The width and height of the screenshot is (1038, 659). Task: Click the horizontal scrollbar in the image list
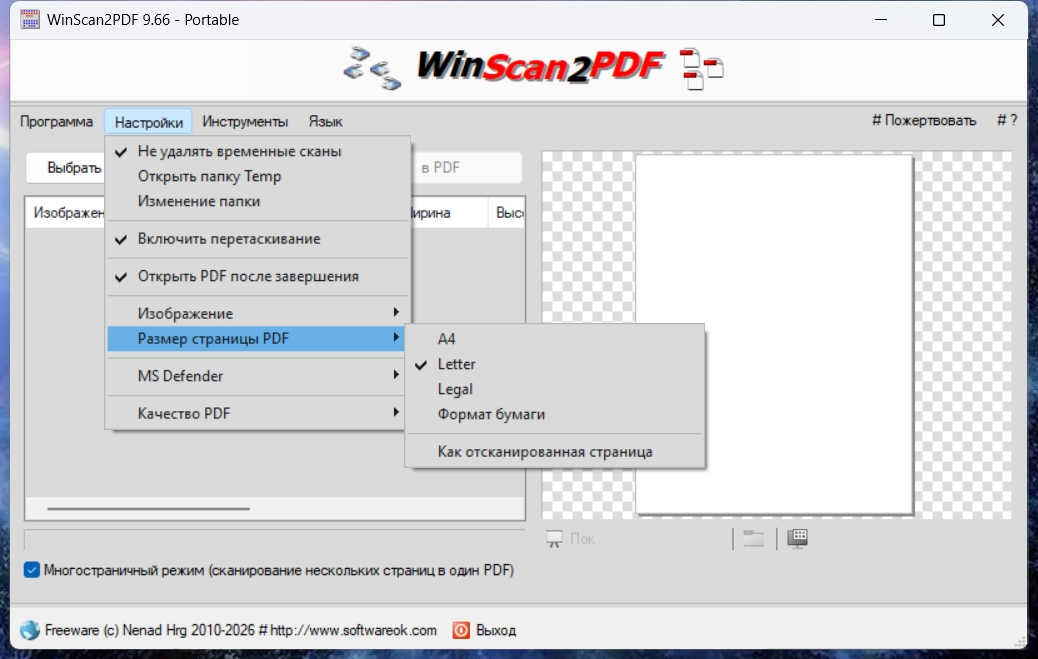[148, 509]
